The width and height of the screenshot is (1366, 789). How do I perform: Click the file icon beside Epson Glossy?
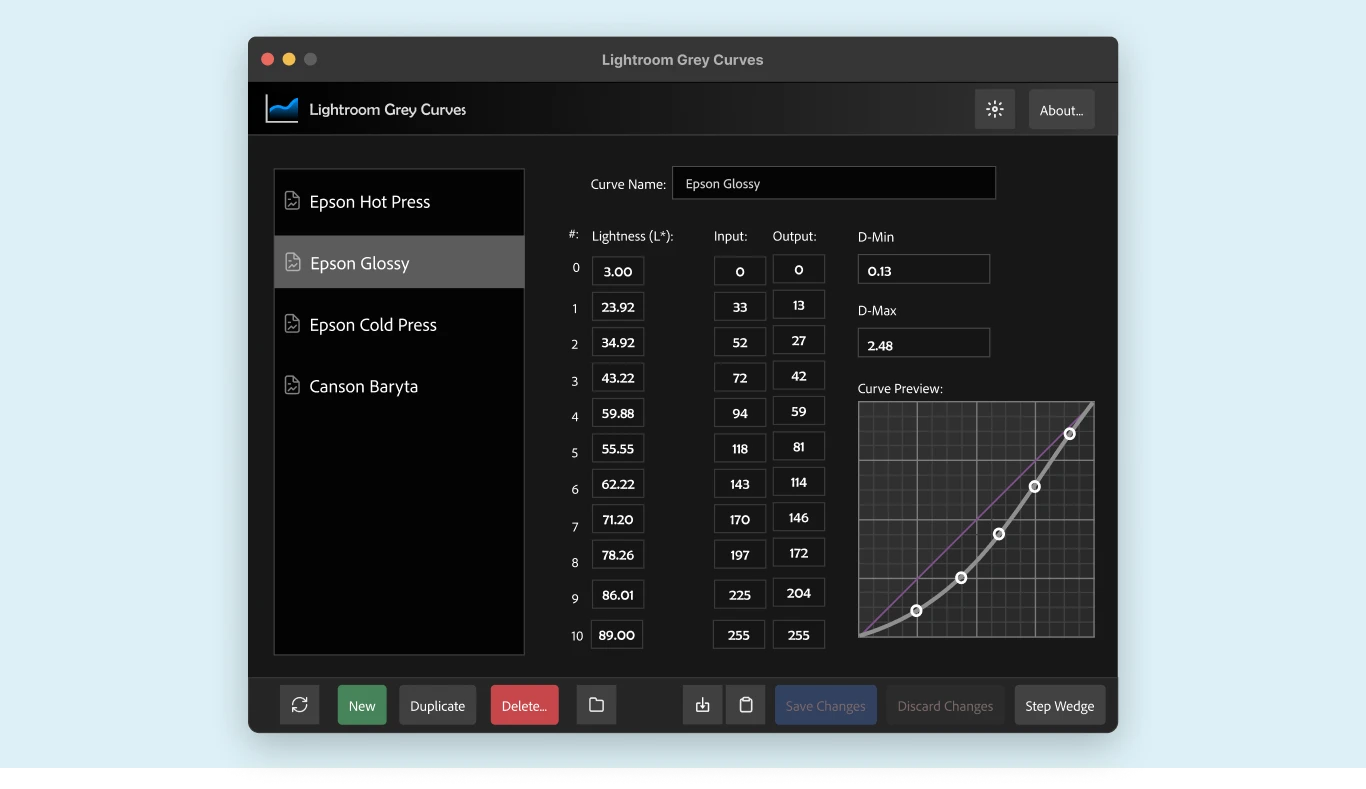(292, 262)
